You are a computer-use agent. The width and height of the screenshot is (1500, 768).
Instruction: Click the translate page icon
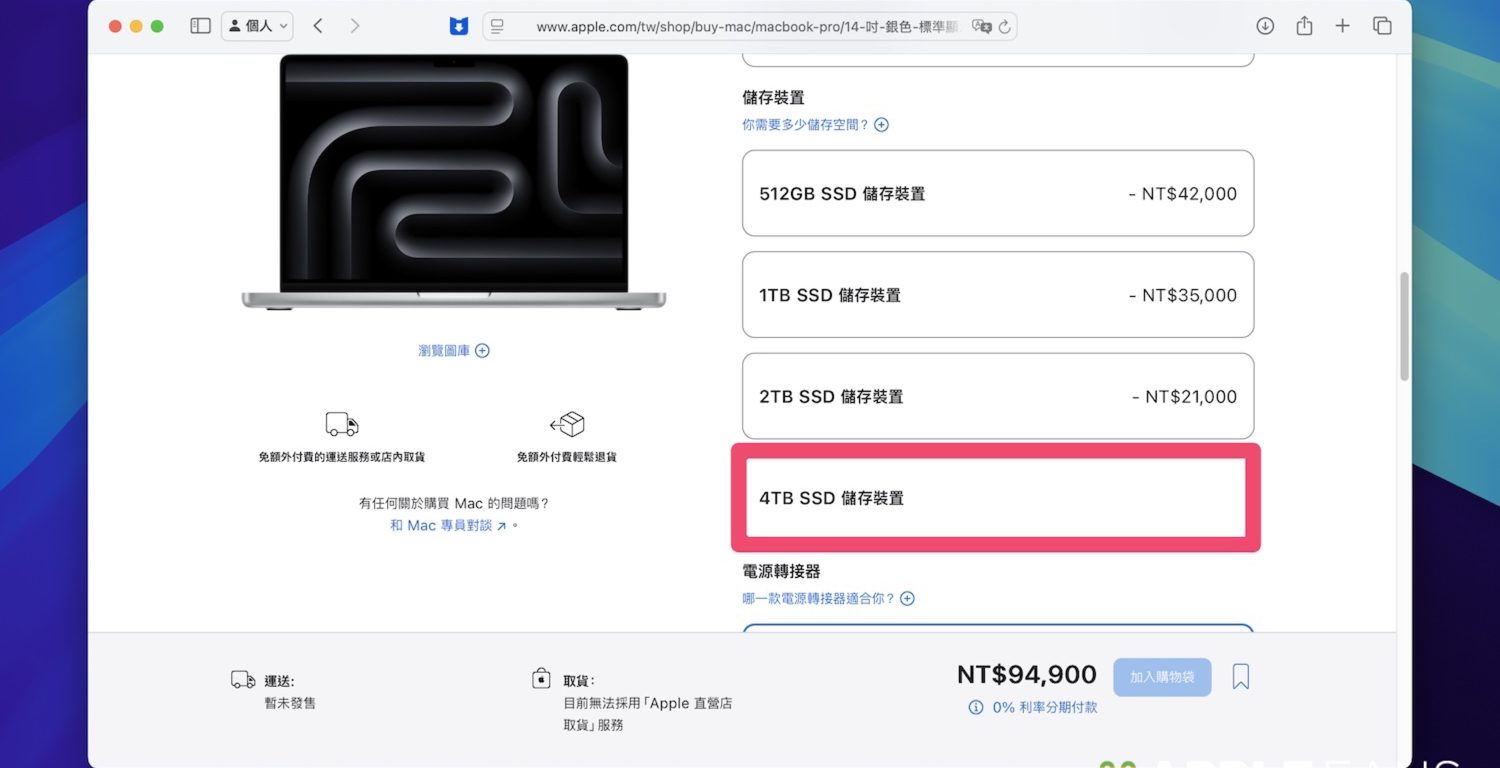pyautogui.click(x=982, y=27)
